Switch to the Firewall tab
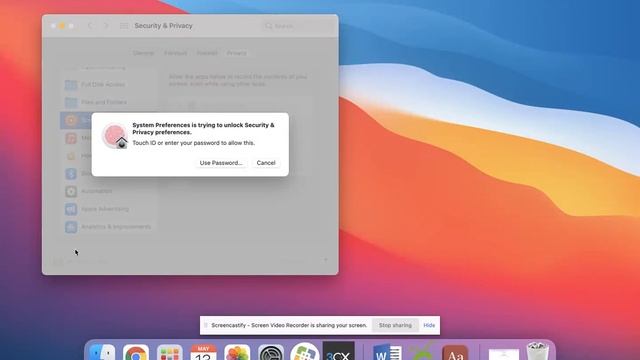Screen dimensions: 640x360 point(207,53)
